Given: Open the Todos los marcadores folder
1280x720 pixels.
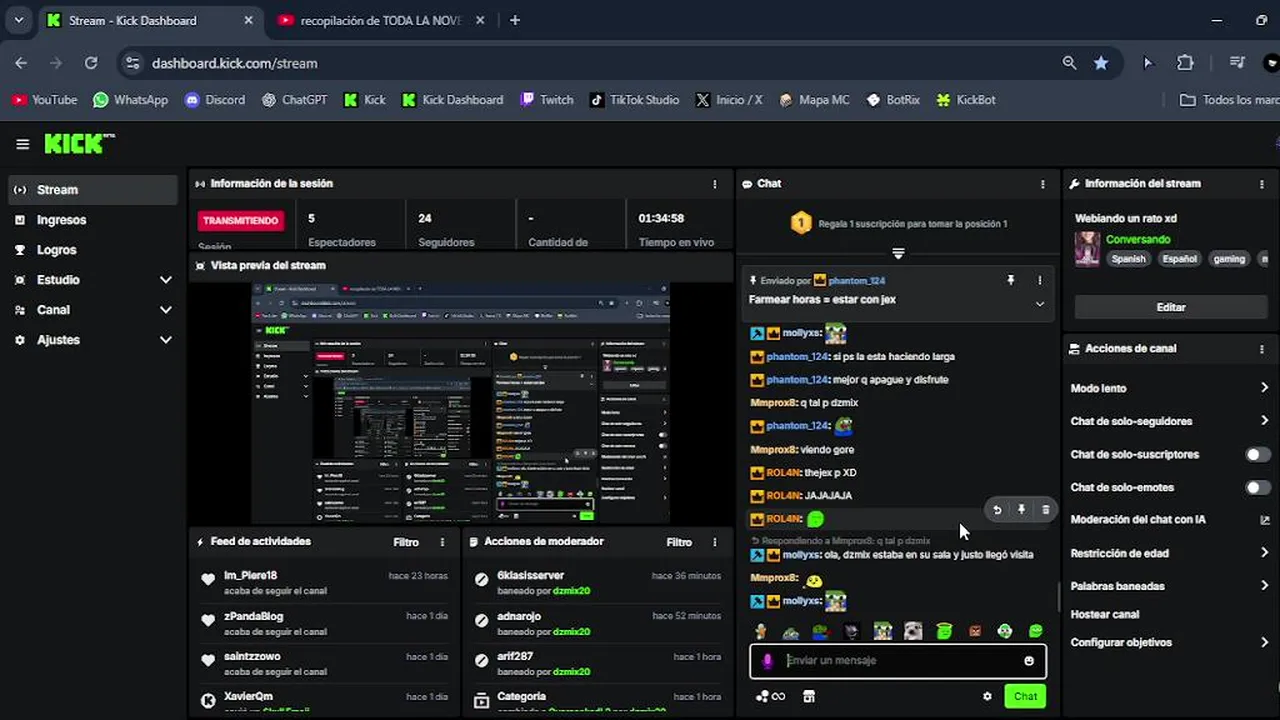Looking at the screenshot, I should pos(1229,100).
